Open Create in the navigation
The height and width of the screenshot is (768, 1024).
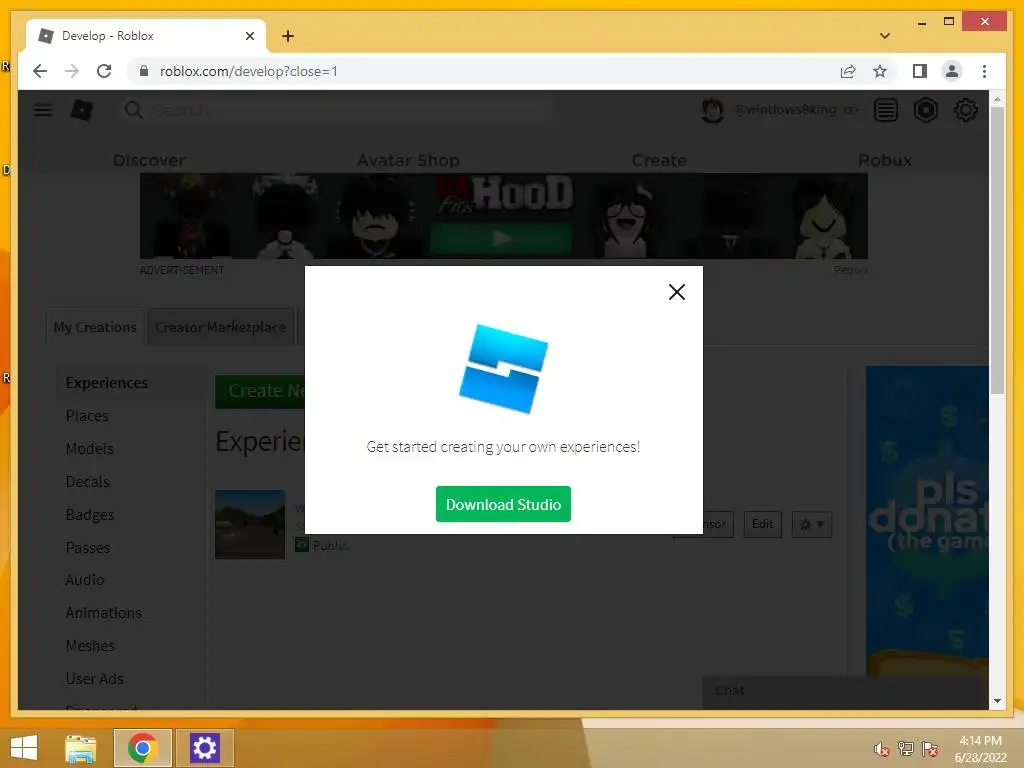[659, 160]
